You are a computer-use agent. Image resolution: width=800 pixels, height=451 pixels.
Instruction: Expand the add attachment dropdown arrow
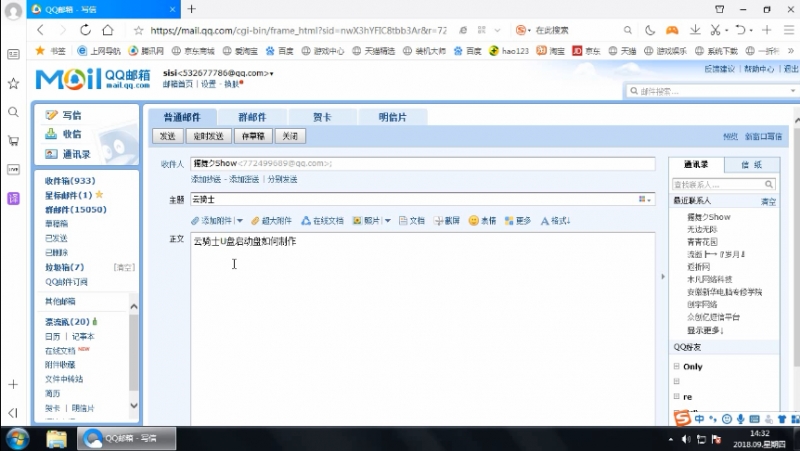[239, 221]
